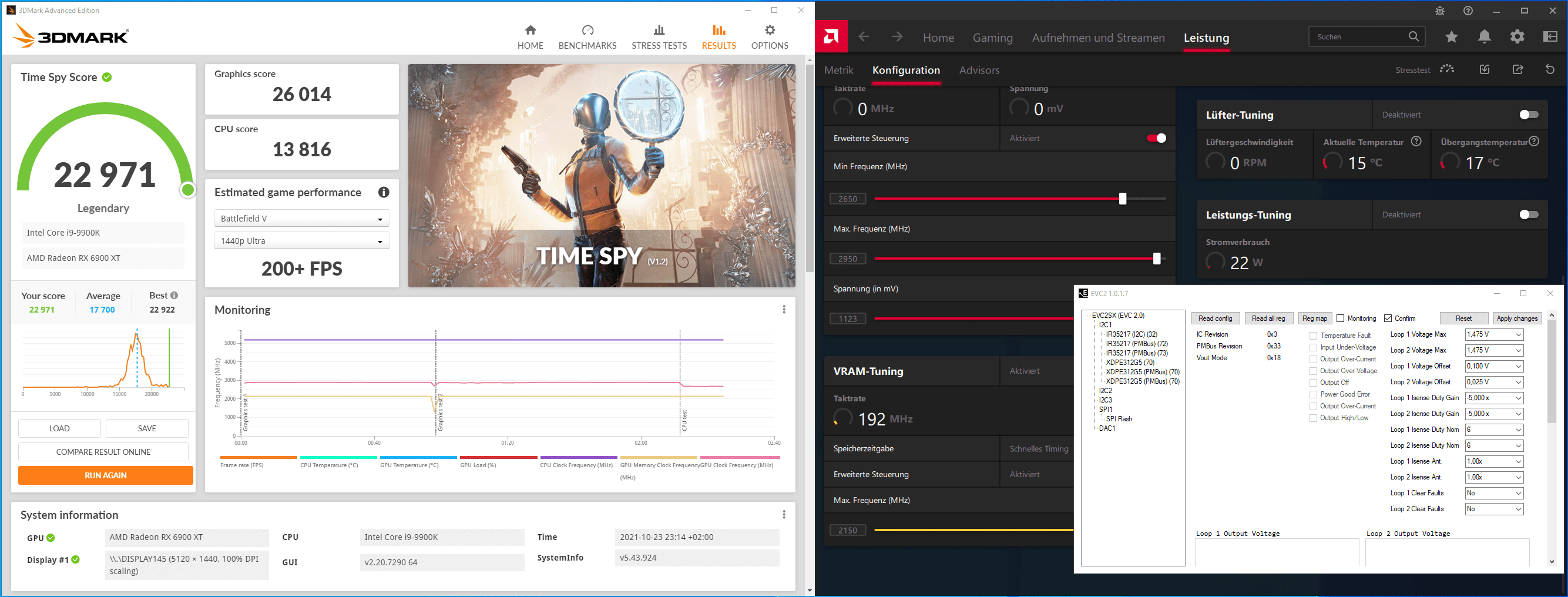
Task: Open the 1440p Ultra resolution dropdown
Action: pyautogui.click(x=301, y=241)
